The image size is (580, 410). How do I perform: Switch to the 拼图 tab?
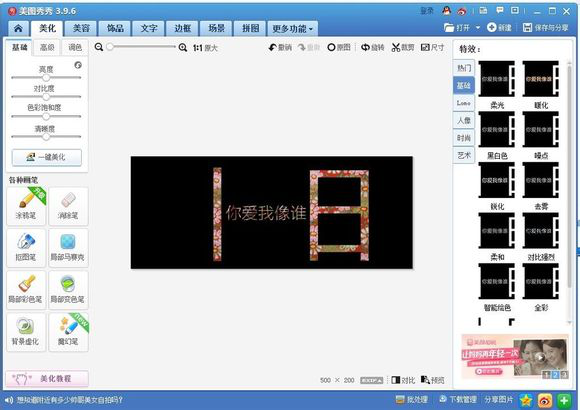250,28
